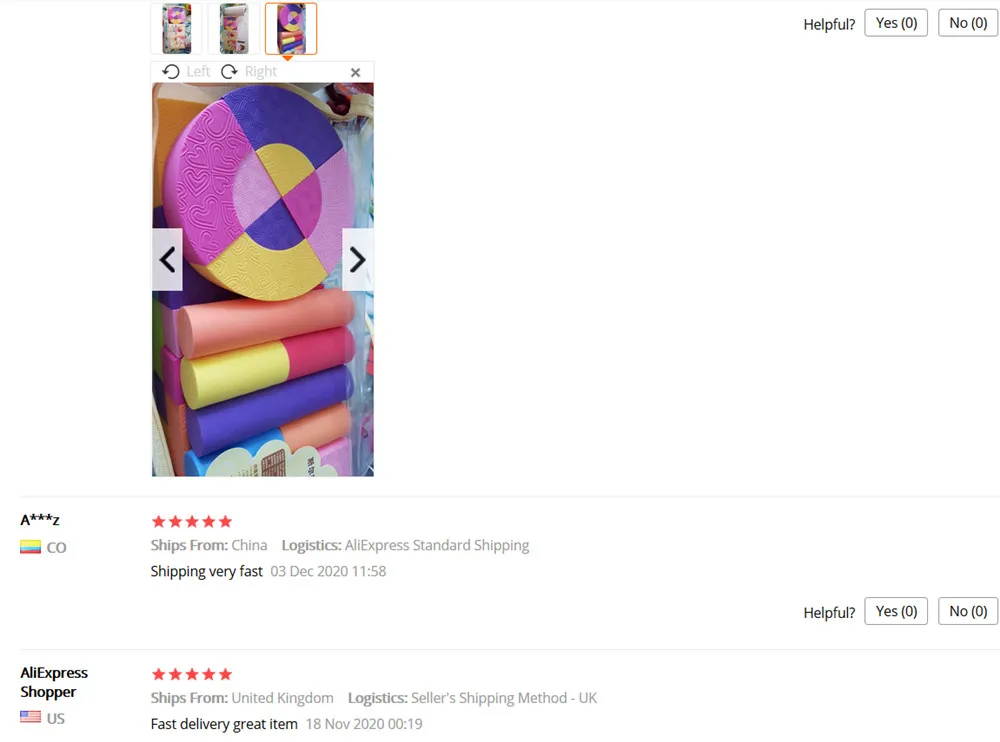Screen dimensions: 1000x742
Task: Click the AliExpress Shopper reviewer name
Action: [54, 682]
